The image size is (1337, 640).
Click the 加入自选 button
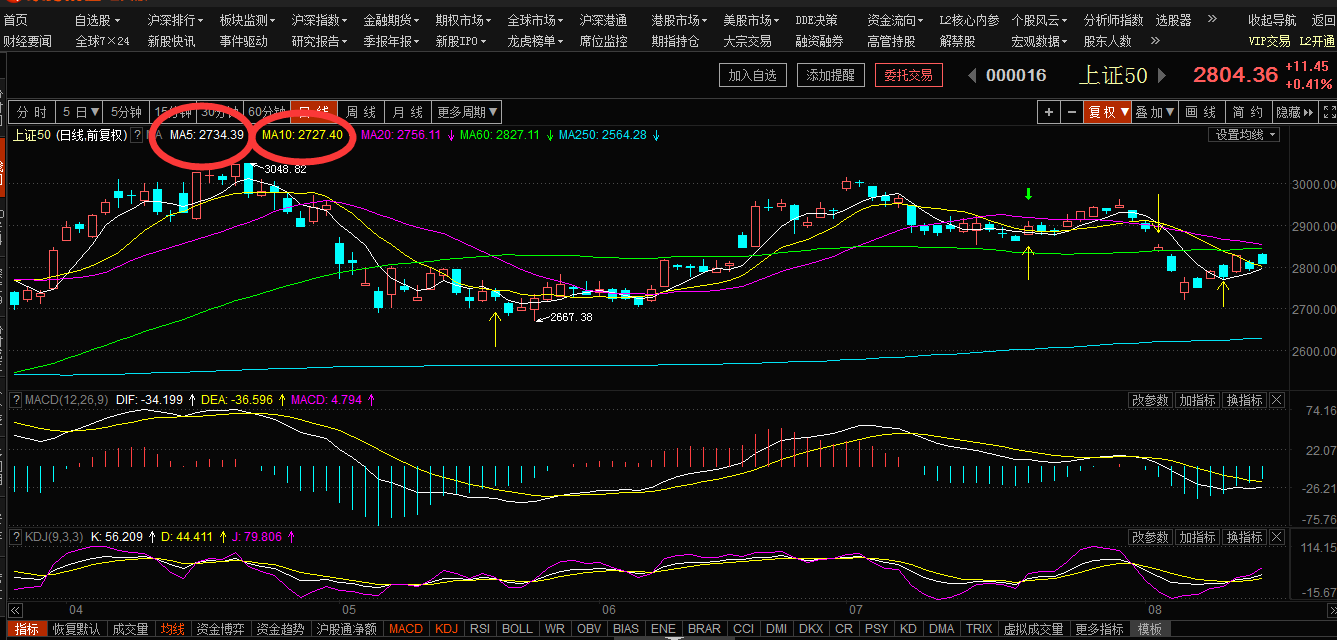(x=753, y=75)
